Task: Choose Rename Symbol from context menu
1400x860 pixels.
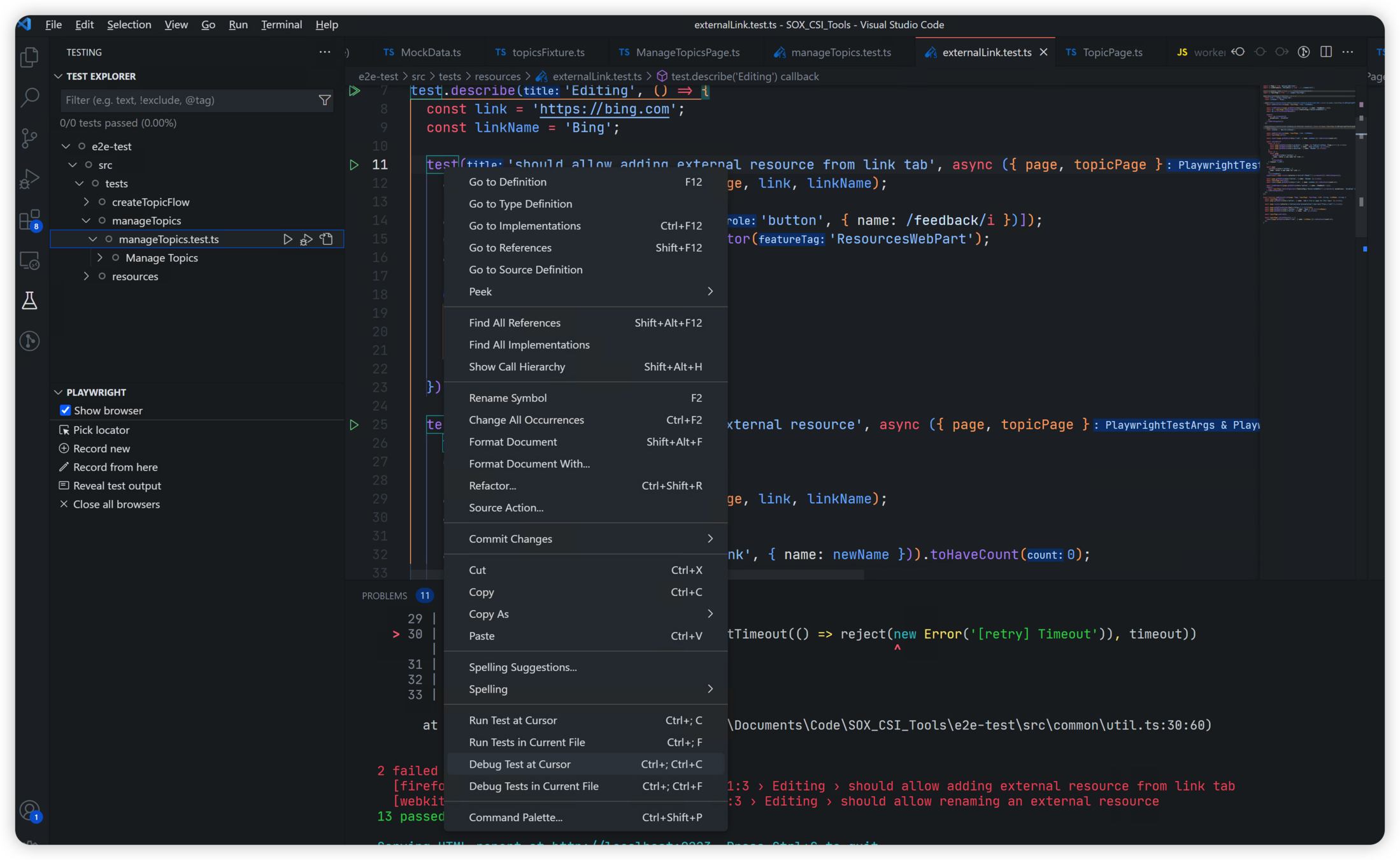Action: coord(507,398)
